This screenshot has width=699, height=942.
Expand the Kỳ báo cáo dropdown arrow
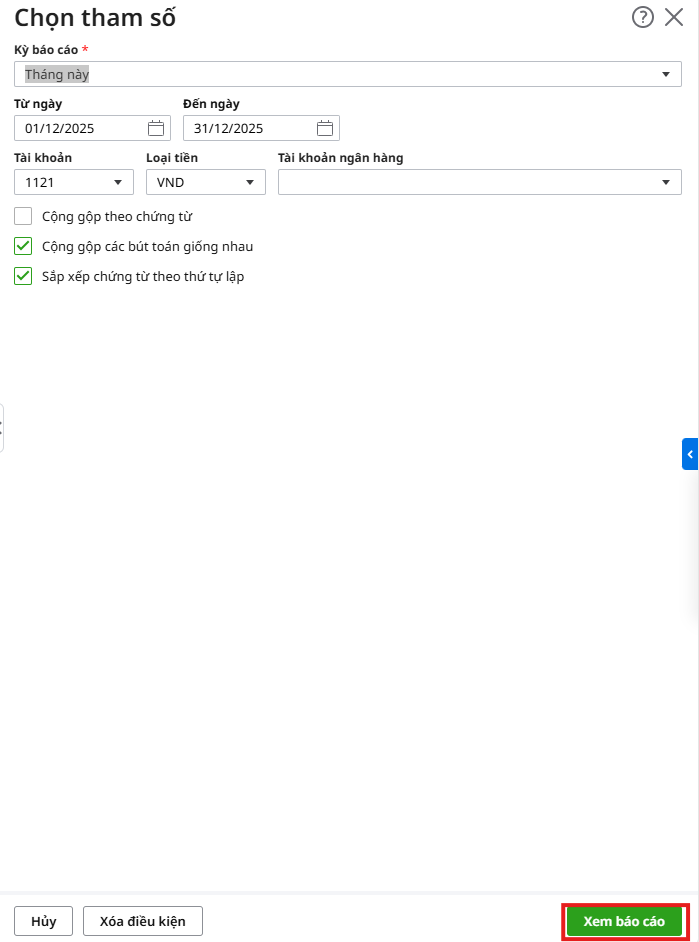click(666, 75)
